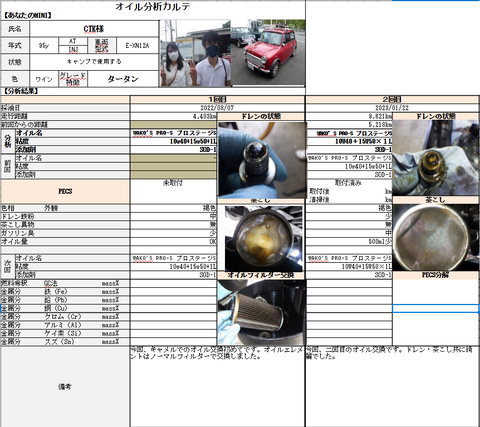Click the photo of two people
Viewport: 480px width, 427px height.
(x=195, y=53)
